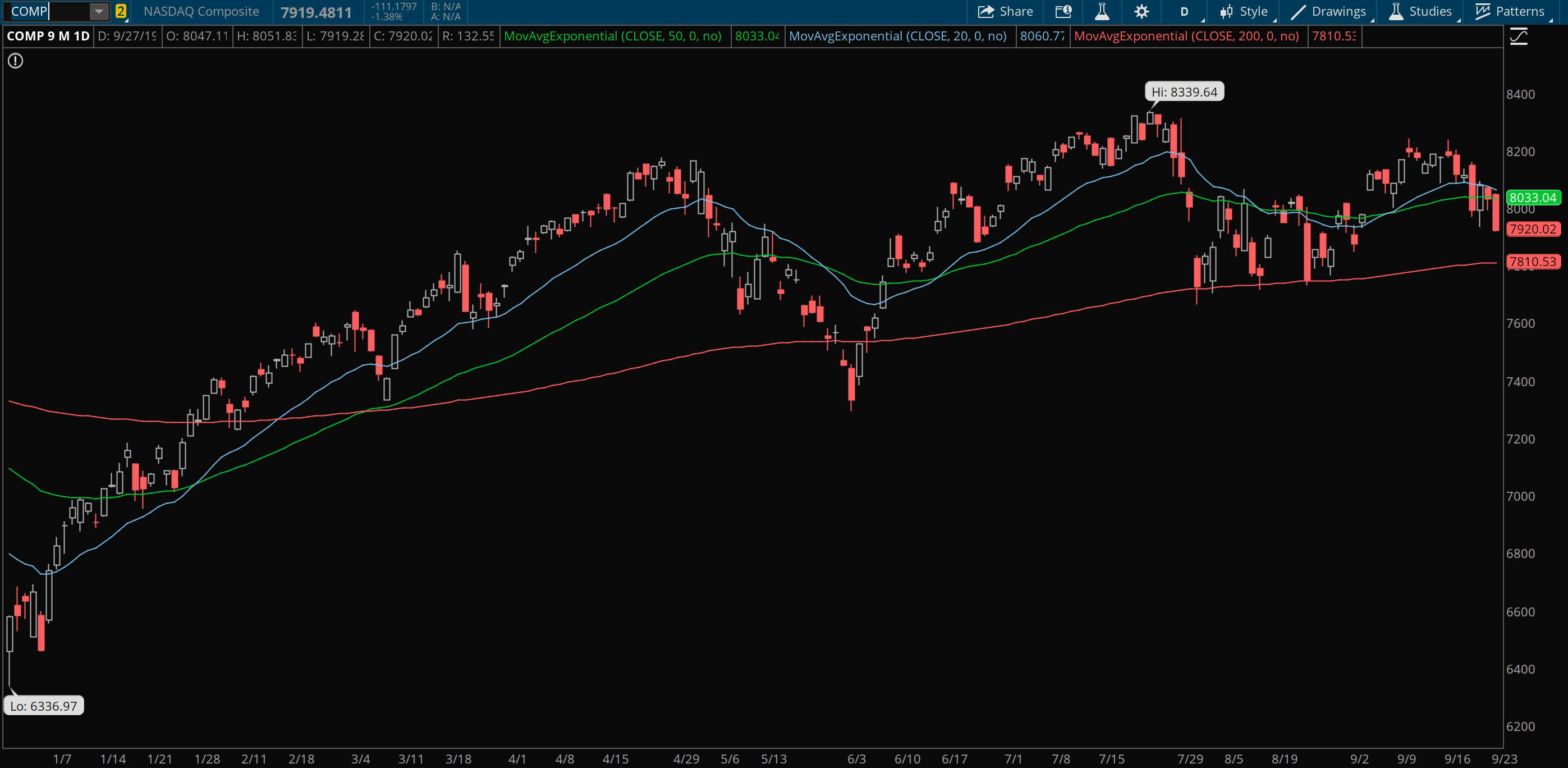1568x768 pixels.
Task: Open the D timeframe dropdown
Action: pos(1185,11)
